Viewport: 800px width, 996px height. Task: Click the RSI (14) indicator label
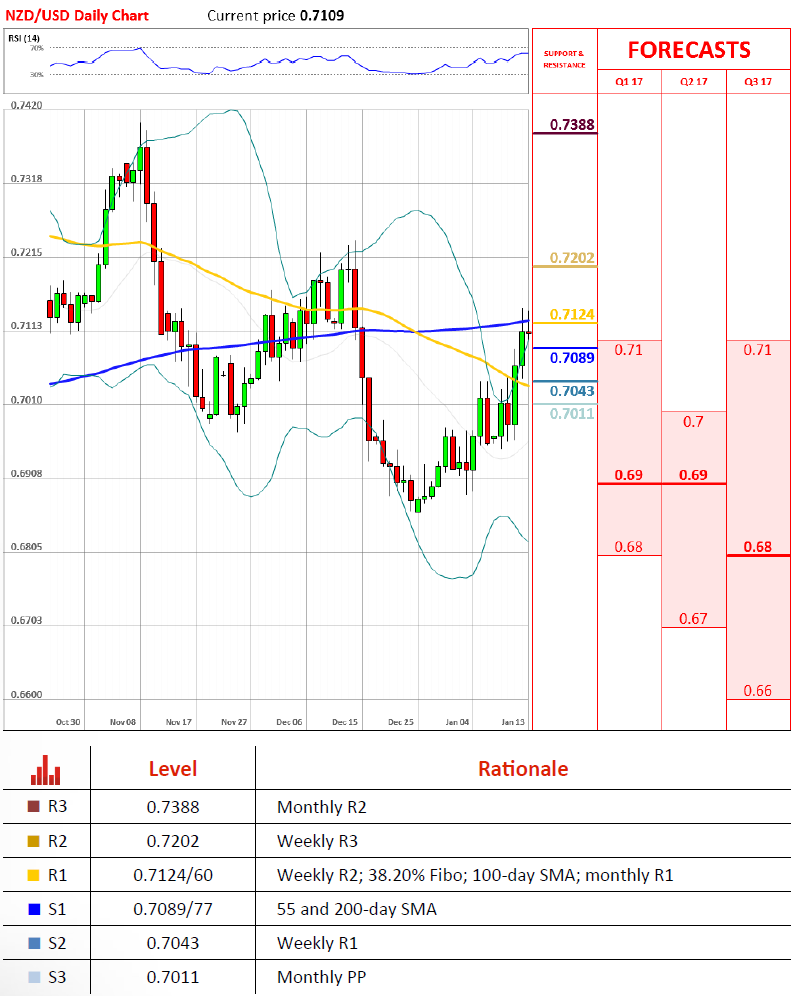[24, 39]
